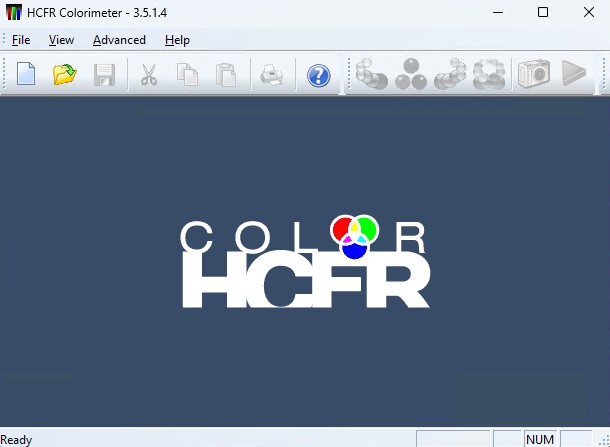Click the three spheres primaries measure icon
This screenshot has width=610, height=447.
point(411,74)
